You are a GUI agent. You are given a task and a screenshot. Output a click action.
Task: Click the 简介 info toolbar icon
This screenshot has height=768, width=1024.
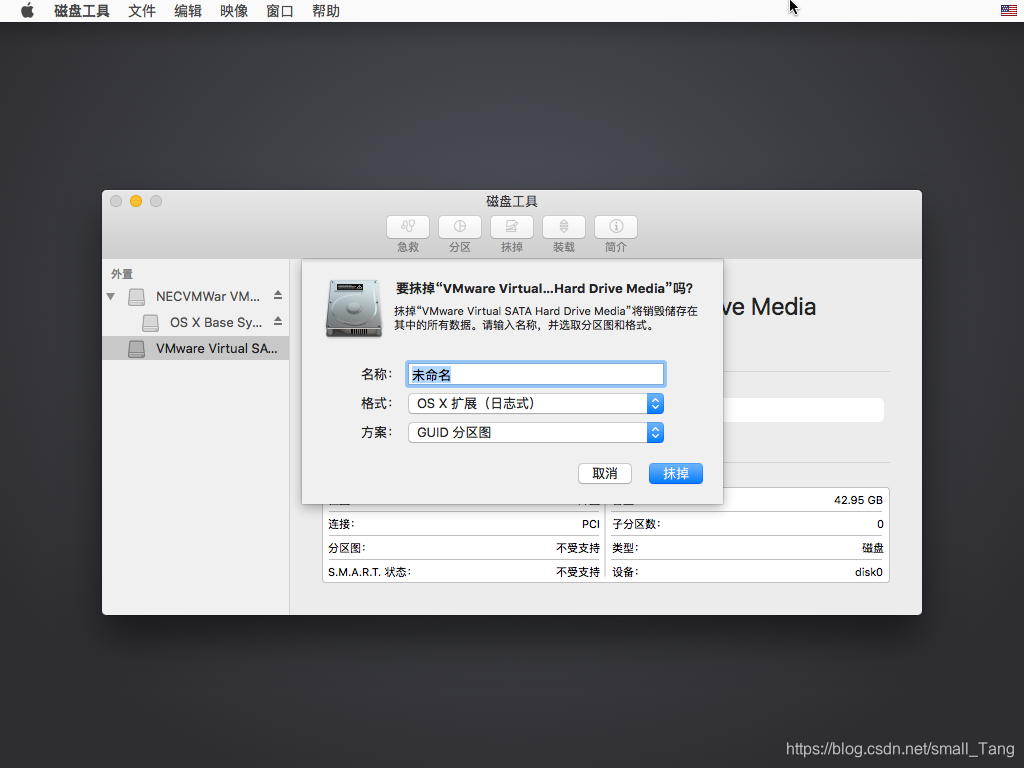pos(616,227)
